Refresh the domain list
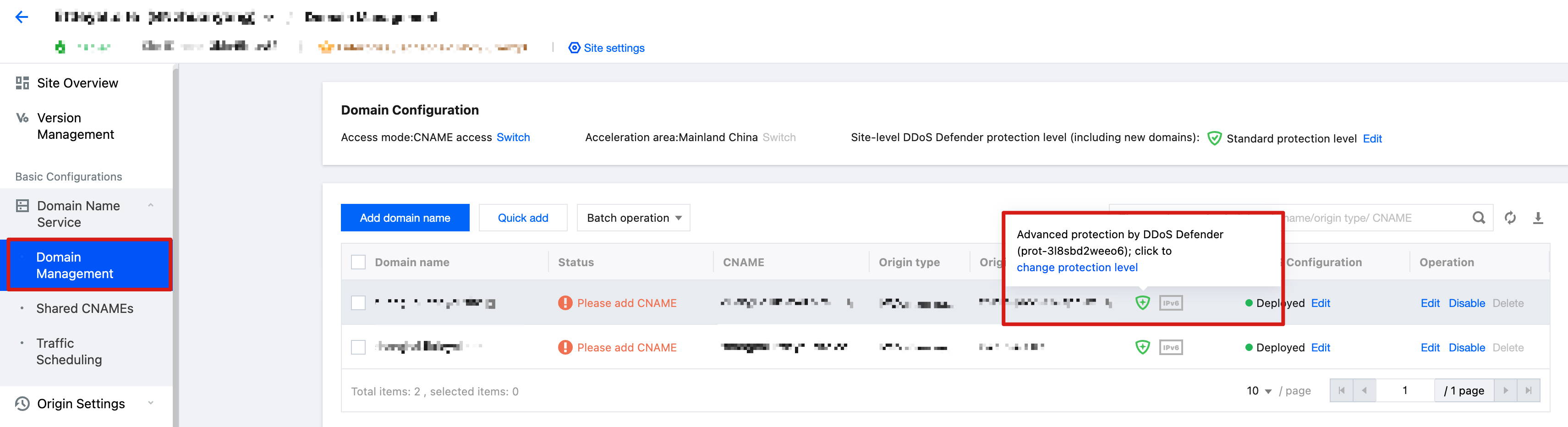This screenshot has width=1568, height=427. tap(1510, 218)
